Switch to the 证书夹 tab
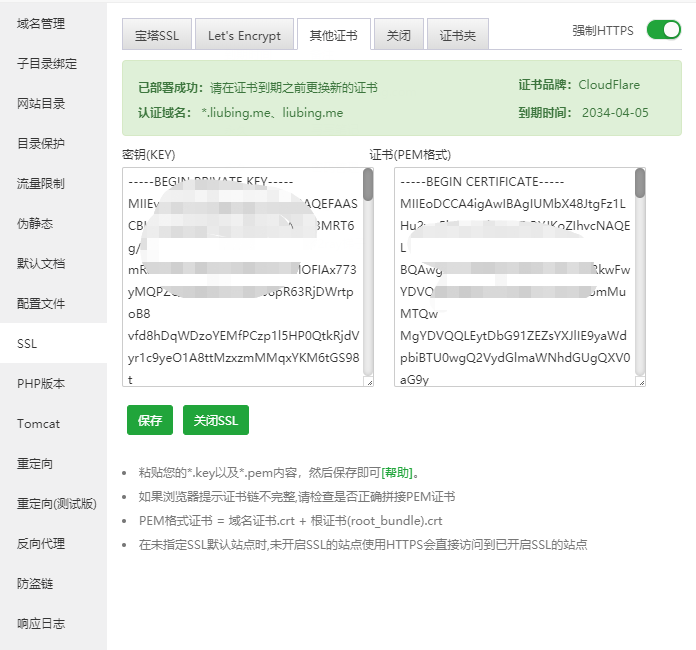This screenshot has height=650, width=696. tap(458, 36)
